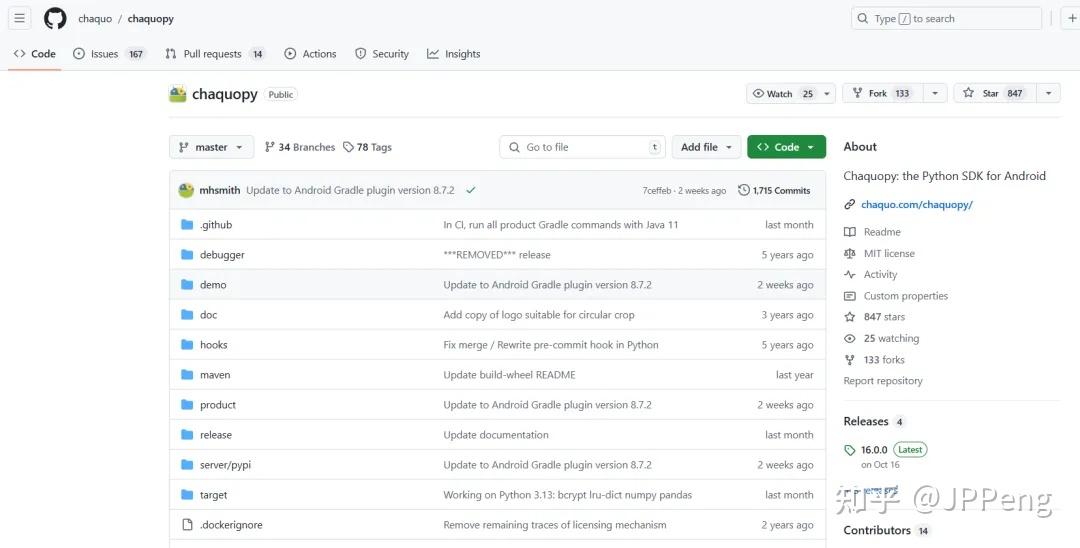Open the Add file dropdown
The height and width of the screenshot is (548, 1080).
[706, 147]
